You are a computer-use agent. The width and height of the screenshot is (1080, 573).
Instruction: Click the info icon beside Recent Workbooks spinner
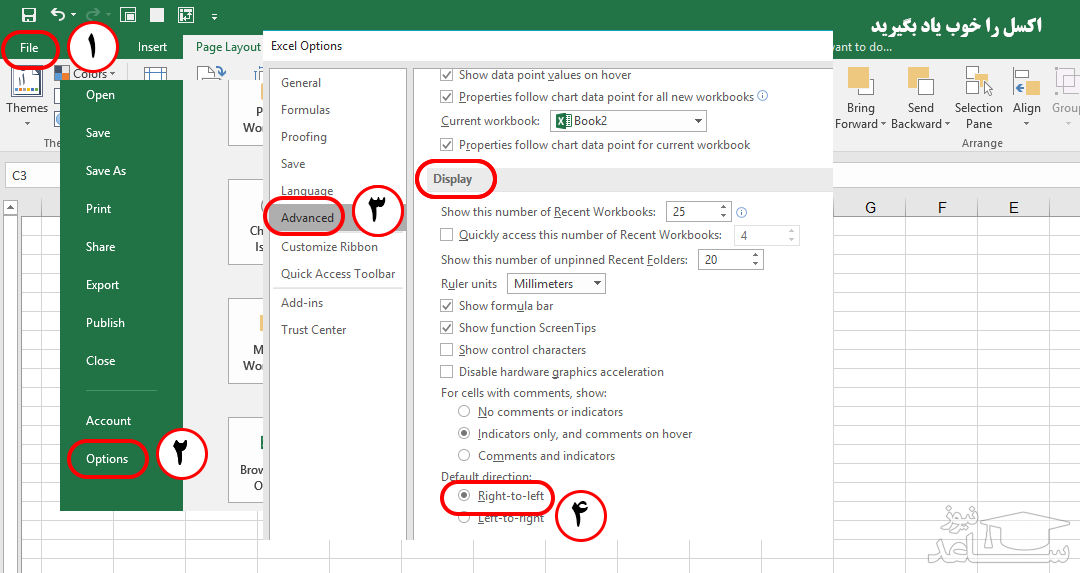tap(741, 212)
